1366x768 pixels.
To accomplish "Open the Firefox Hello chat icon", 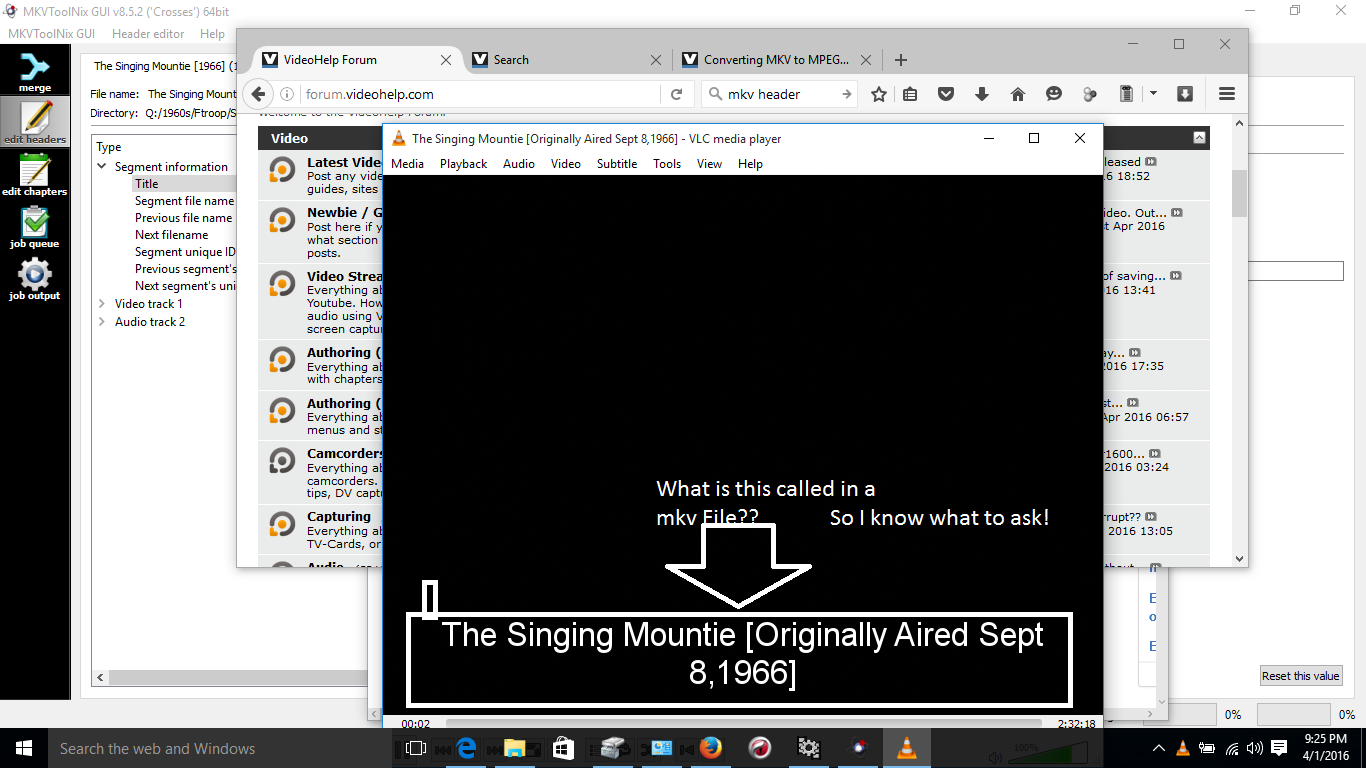I will 1054,94.
